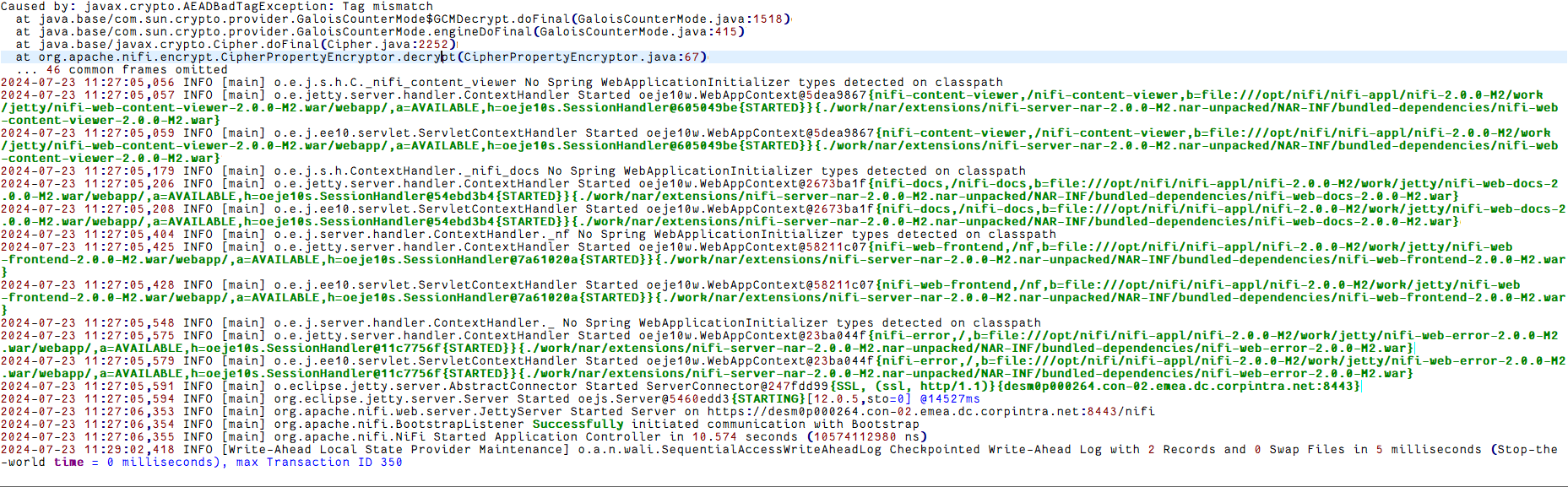This screenshot has width=1568, height=487.
Task: Click the timestamp '11:27:05,206'
Action: pyautogui.click(x=129, y=183)
